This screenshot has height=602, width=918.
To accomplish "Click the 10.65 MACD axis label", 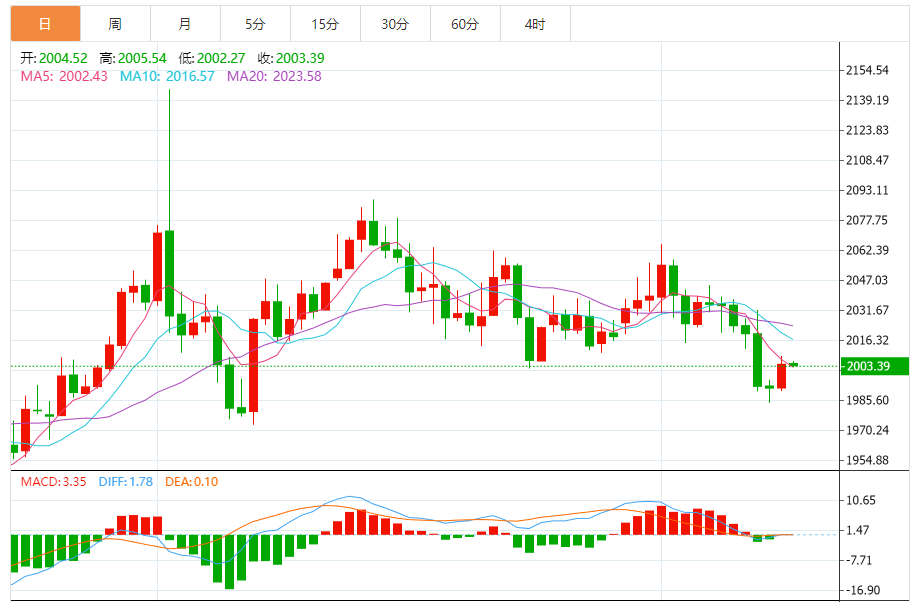I will [861, 500].
